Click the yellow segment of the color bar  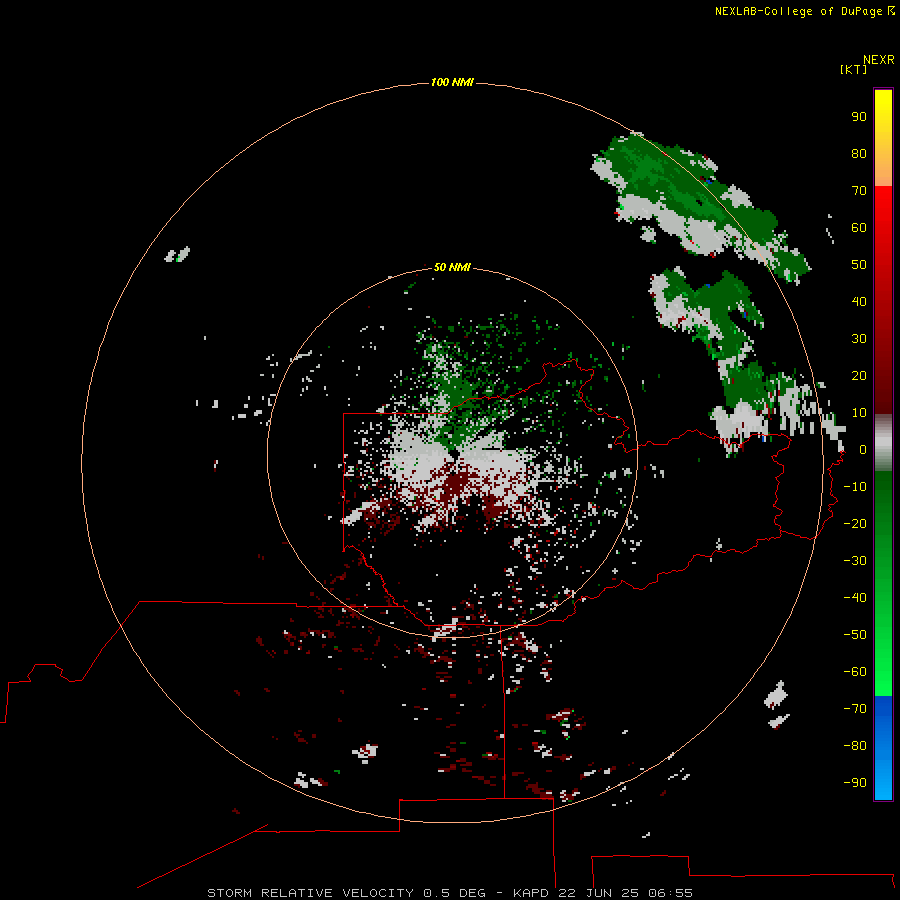tap(883, 138)
